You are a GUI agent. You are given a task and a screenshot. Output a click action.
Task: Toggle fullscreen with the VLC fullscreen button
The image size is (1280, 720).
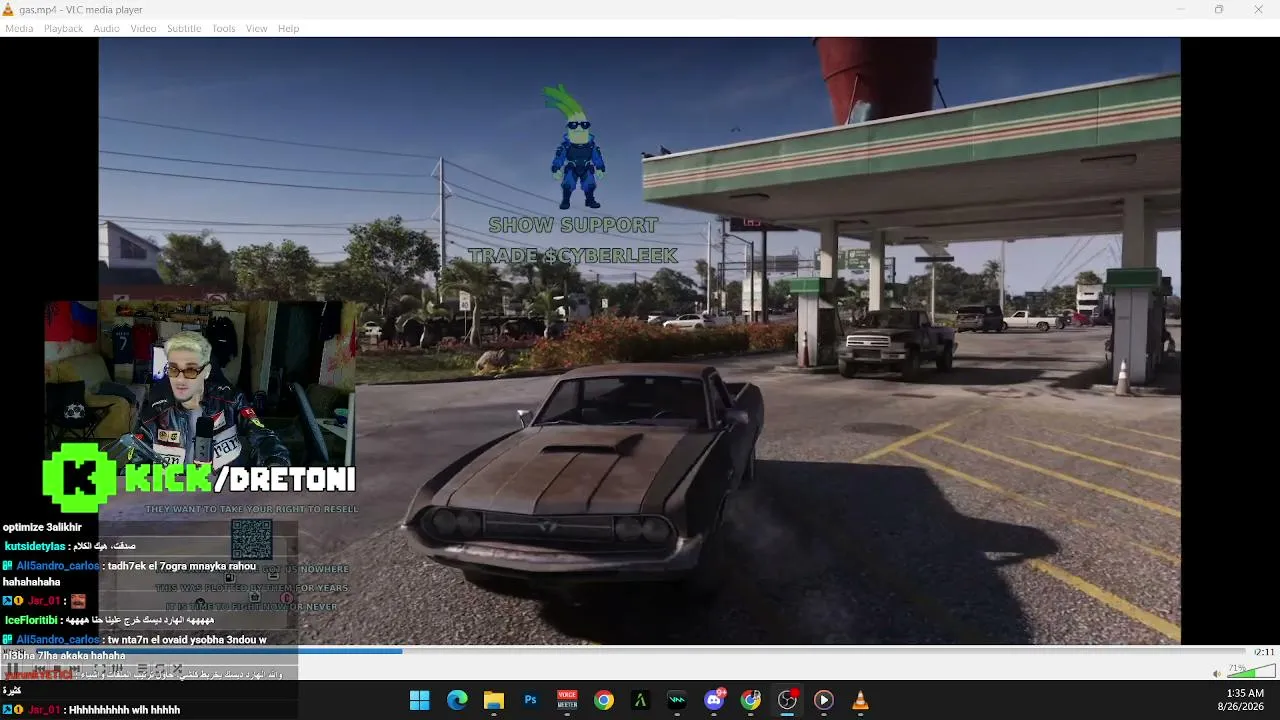pos(100,669)
